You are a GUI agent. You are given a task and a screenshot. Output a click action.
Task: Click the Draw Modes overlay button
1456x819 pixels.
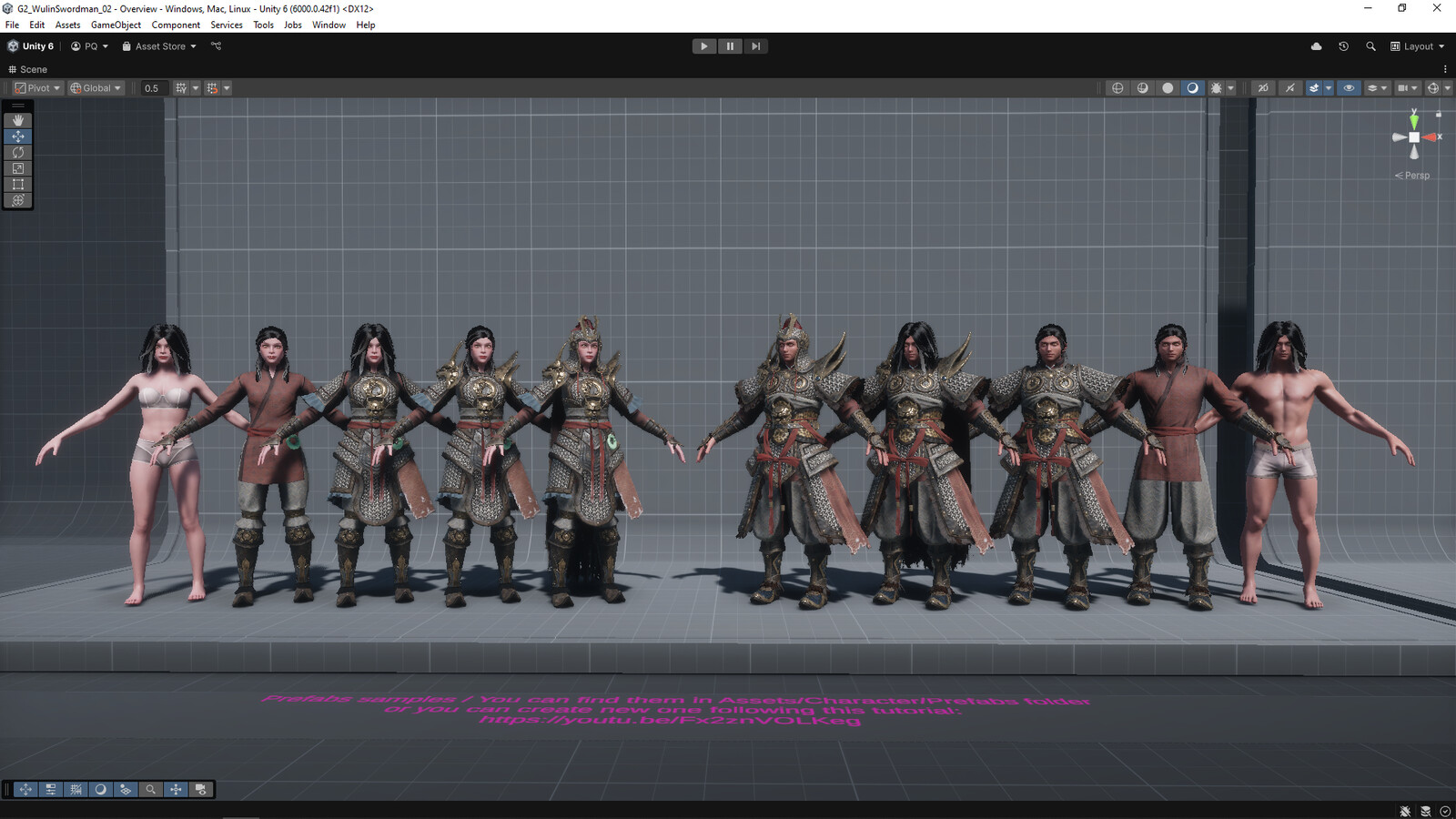tap(100, 789)
